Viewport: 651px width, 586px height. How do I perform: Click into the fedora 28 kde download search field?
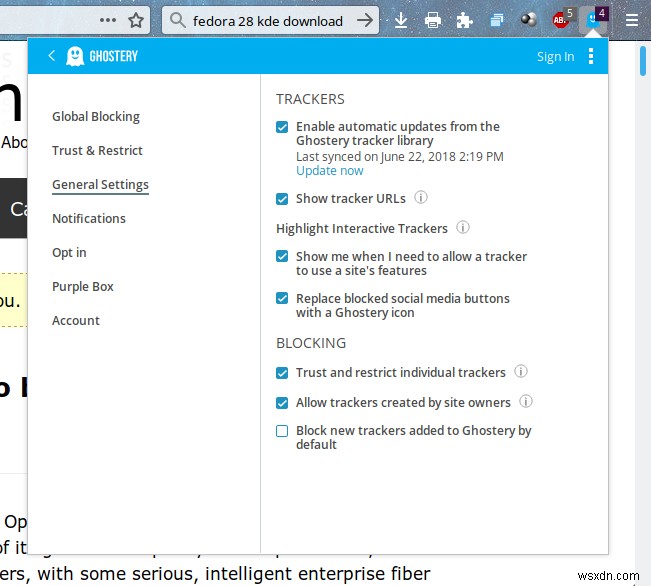[268, 20]
